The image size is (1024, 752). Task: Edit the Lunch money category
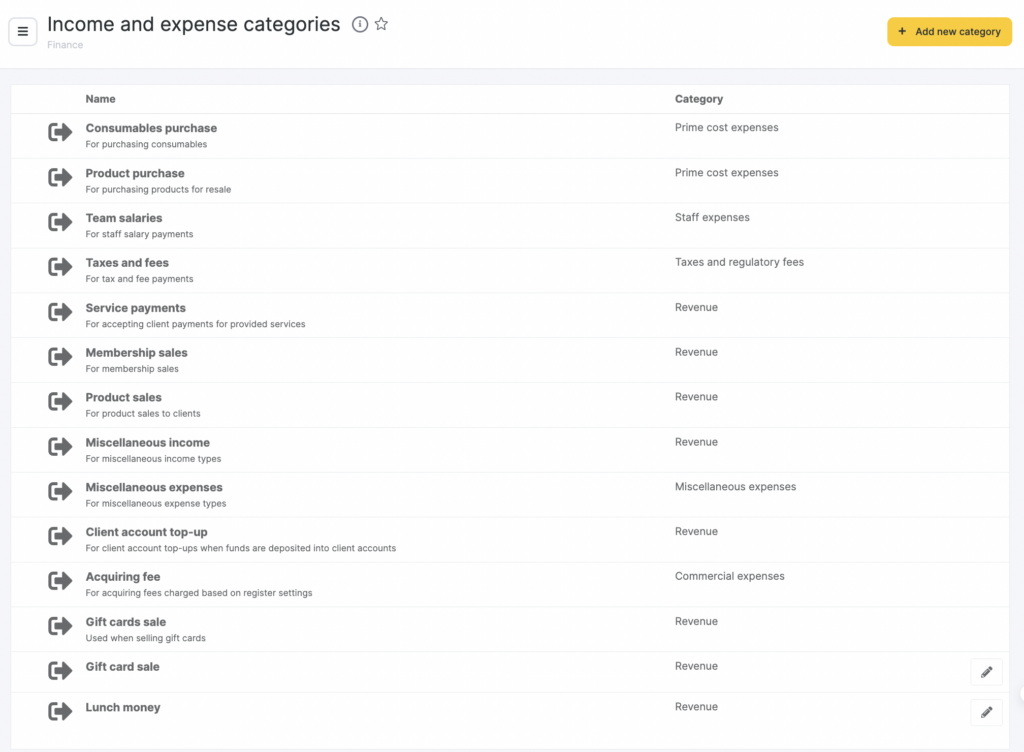point(986,712)
